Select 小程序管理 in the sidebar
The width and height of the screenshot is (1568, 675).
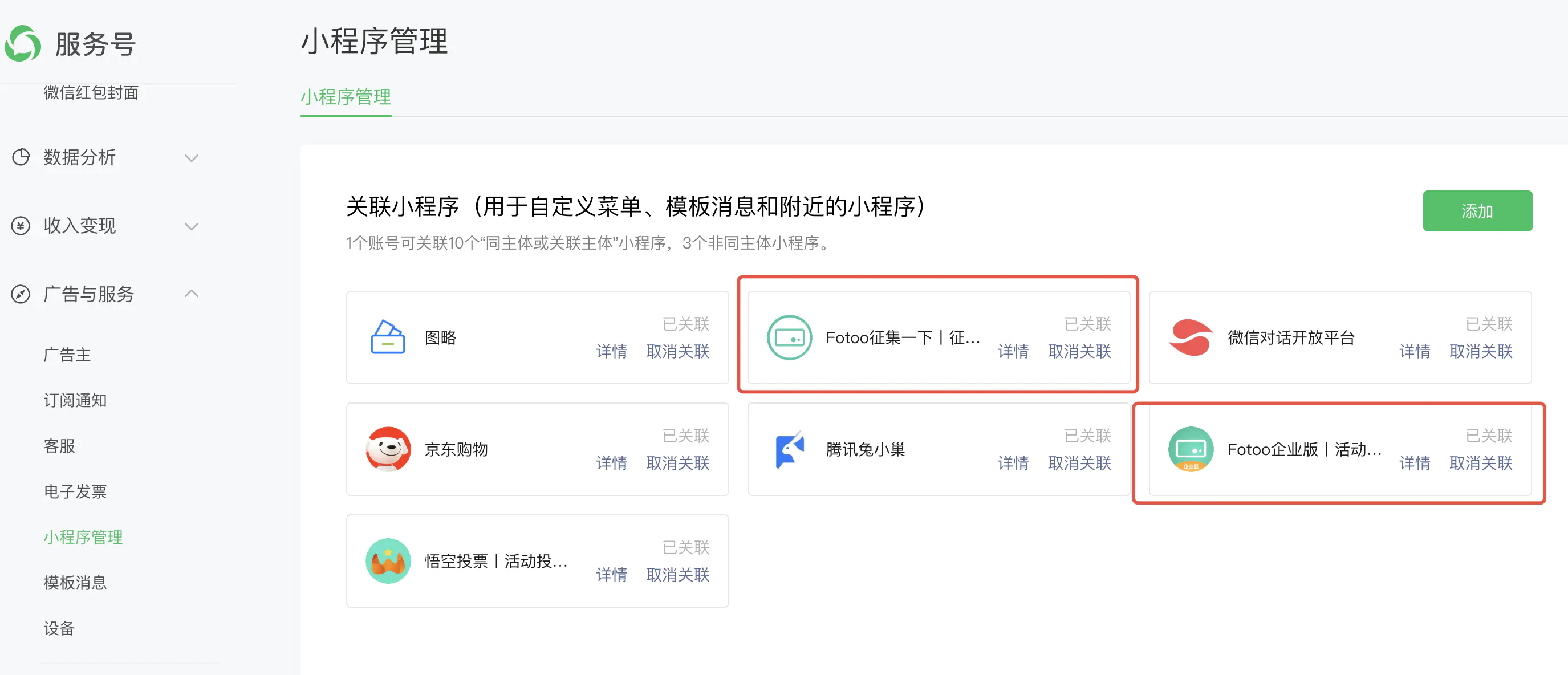point(83,538)
